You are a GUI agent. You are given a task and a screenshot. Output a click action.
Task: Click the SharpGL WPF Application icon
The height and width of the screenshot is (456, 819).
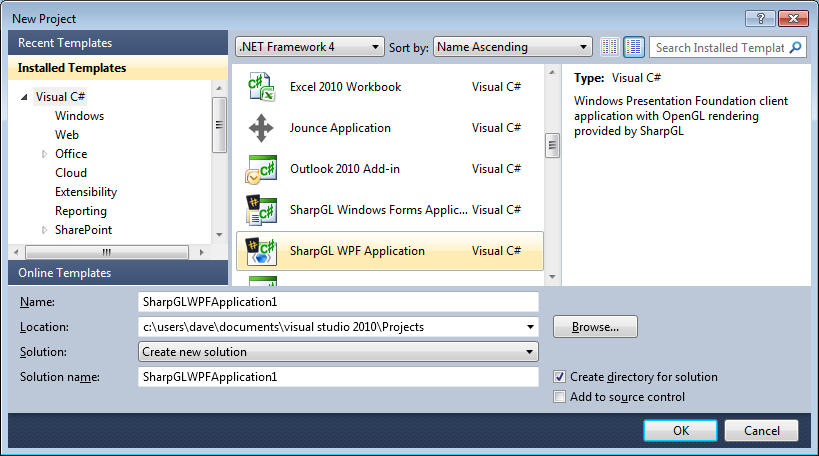pos(261,251)
